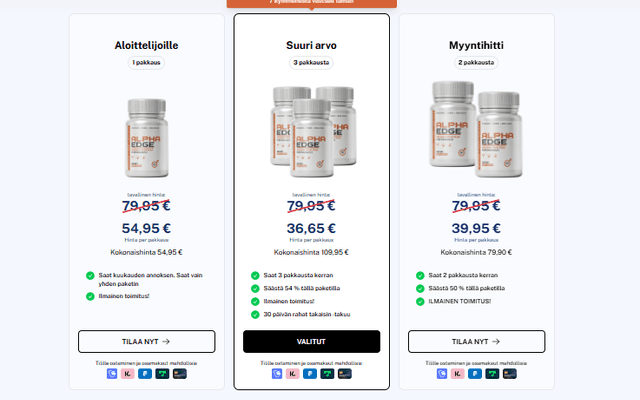Viewport: 640px width, 400px height.
Task: Click the 1 pakkaus badge
Action: pyautogui.click(x=146, y=62)
